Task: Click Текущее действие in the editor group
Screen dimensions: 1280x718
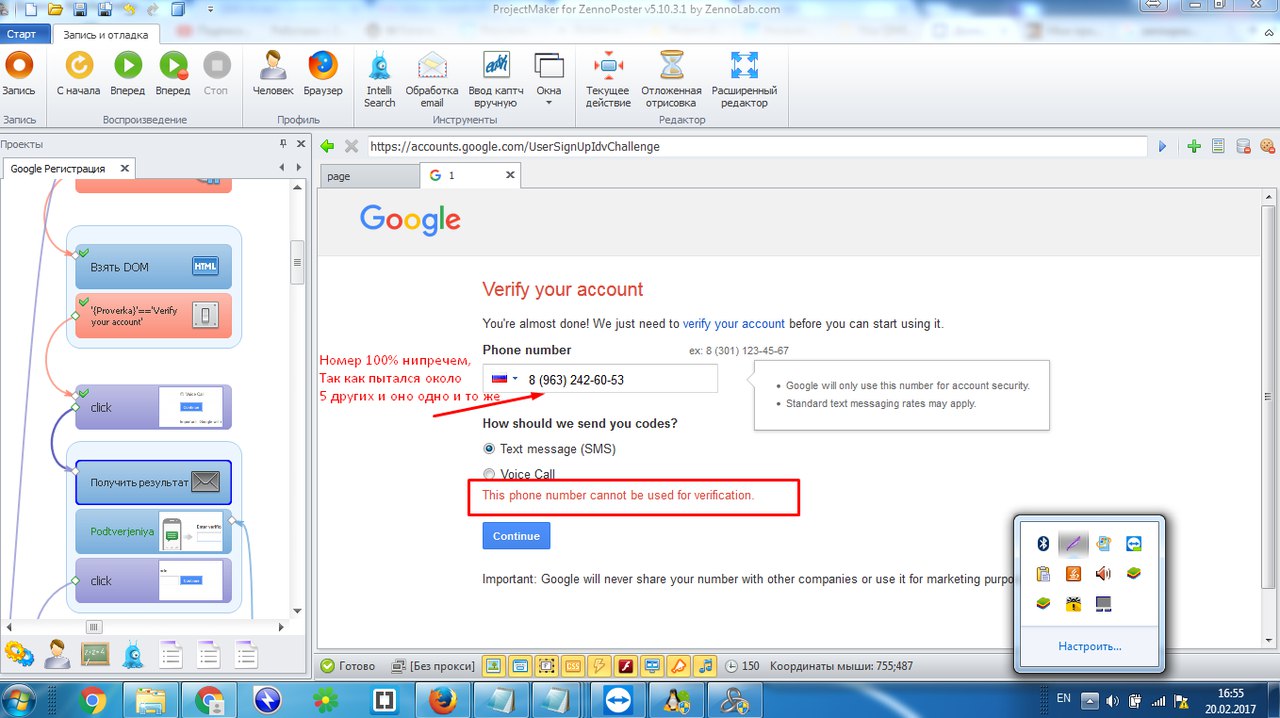Action: click(x=608, y=79)
